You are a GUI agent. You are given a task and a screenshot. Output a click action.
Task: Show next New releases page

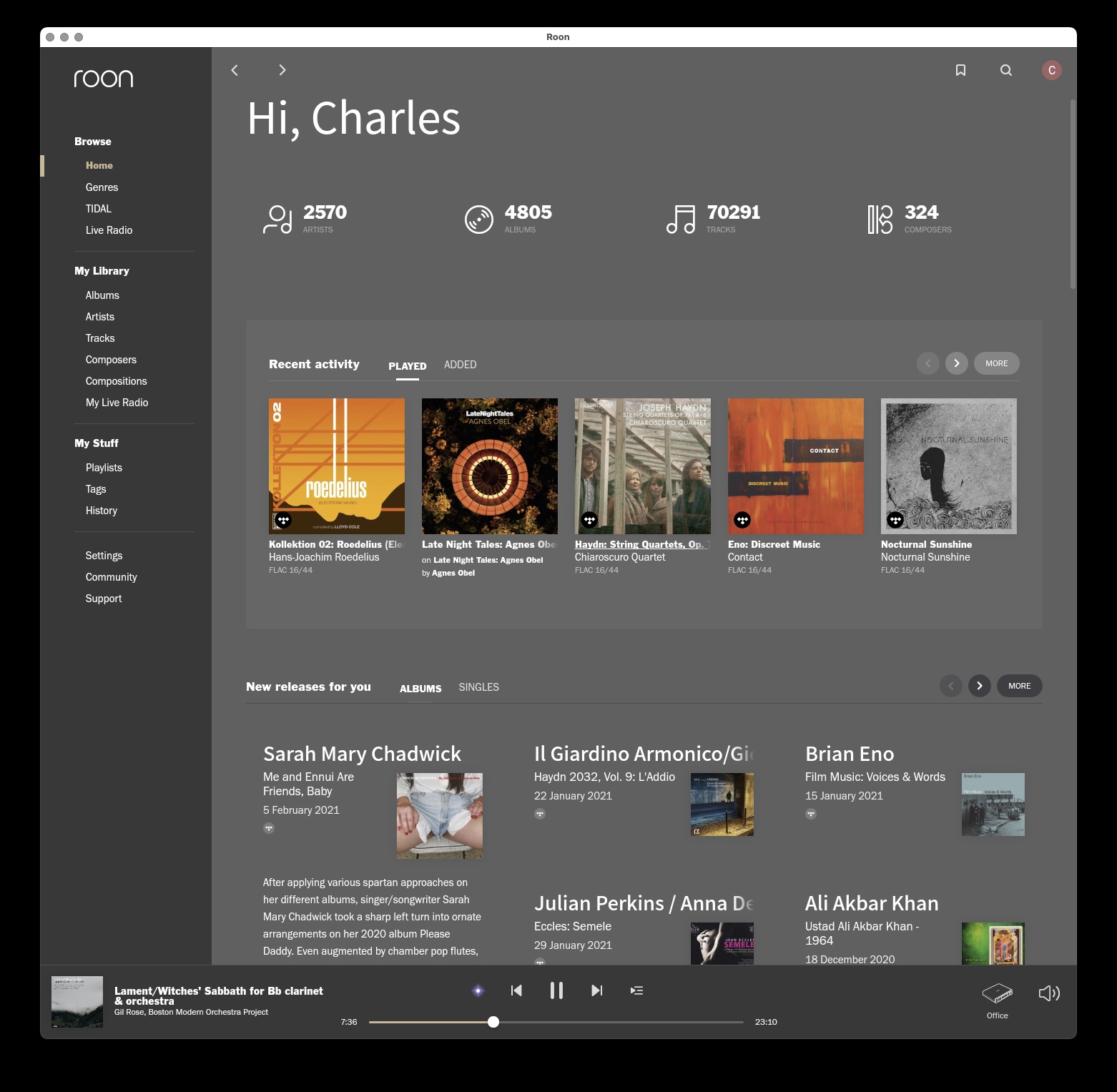click(980, 686)
